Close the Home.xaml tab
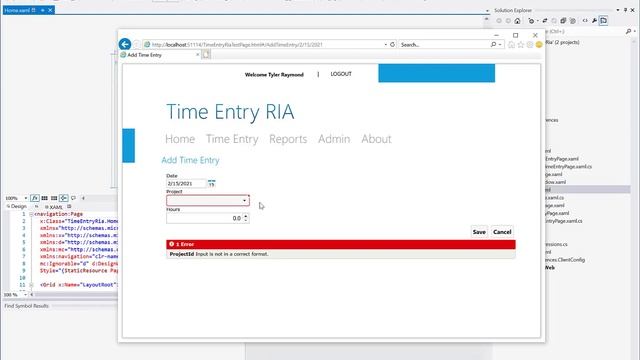This screenshot has height=360, width=640. [x=50, y=10]
